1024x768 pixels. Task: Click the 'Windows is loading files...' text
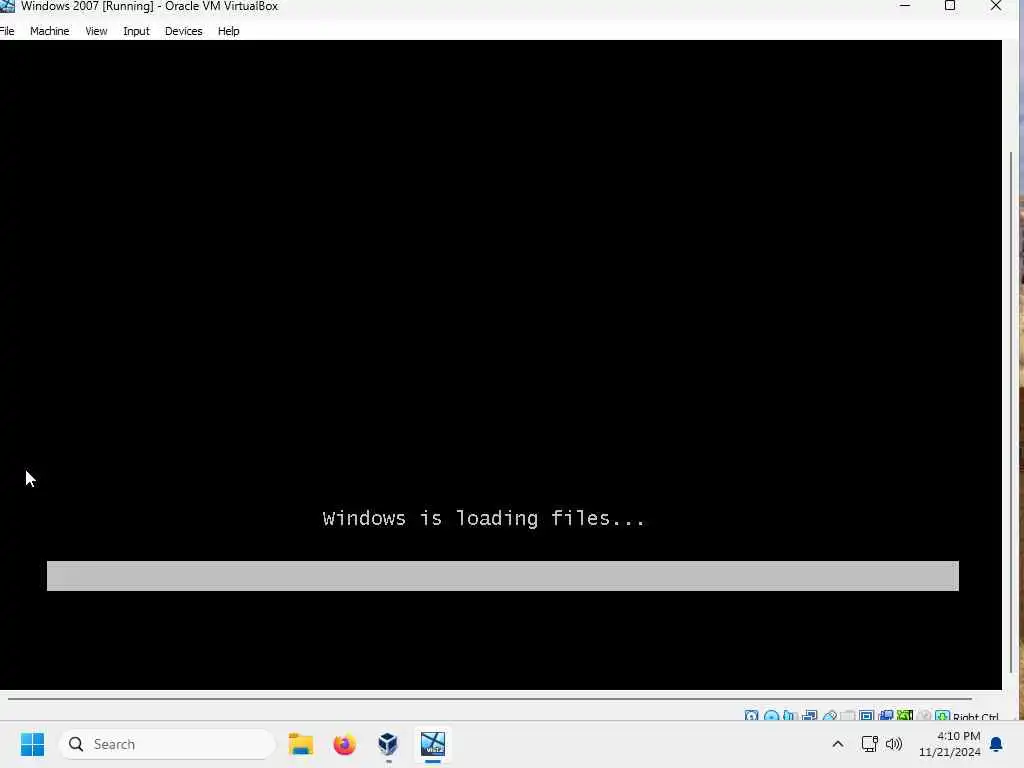484,518
